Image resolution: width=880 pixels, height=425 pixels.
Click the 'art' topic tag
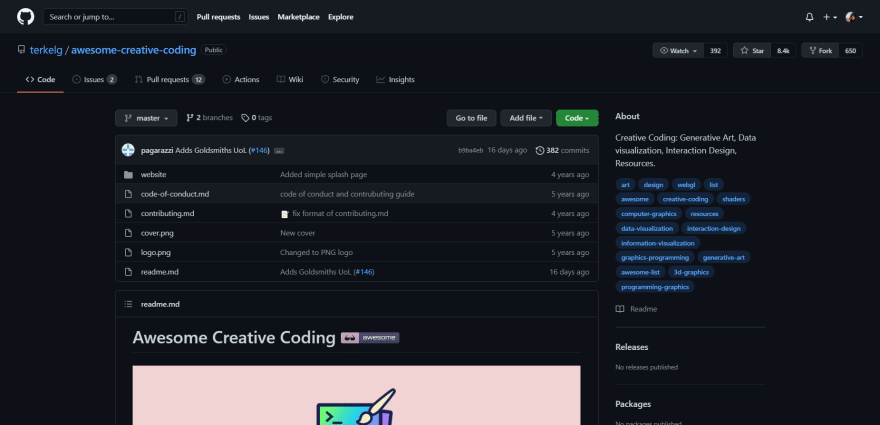tap(625, 185)
